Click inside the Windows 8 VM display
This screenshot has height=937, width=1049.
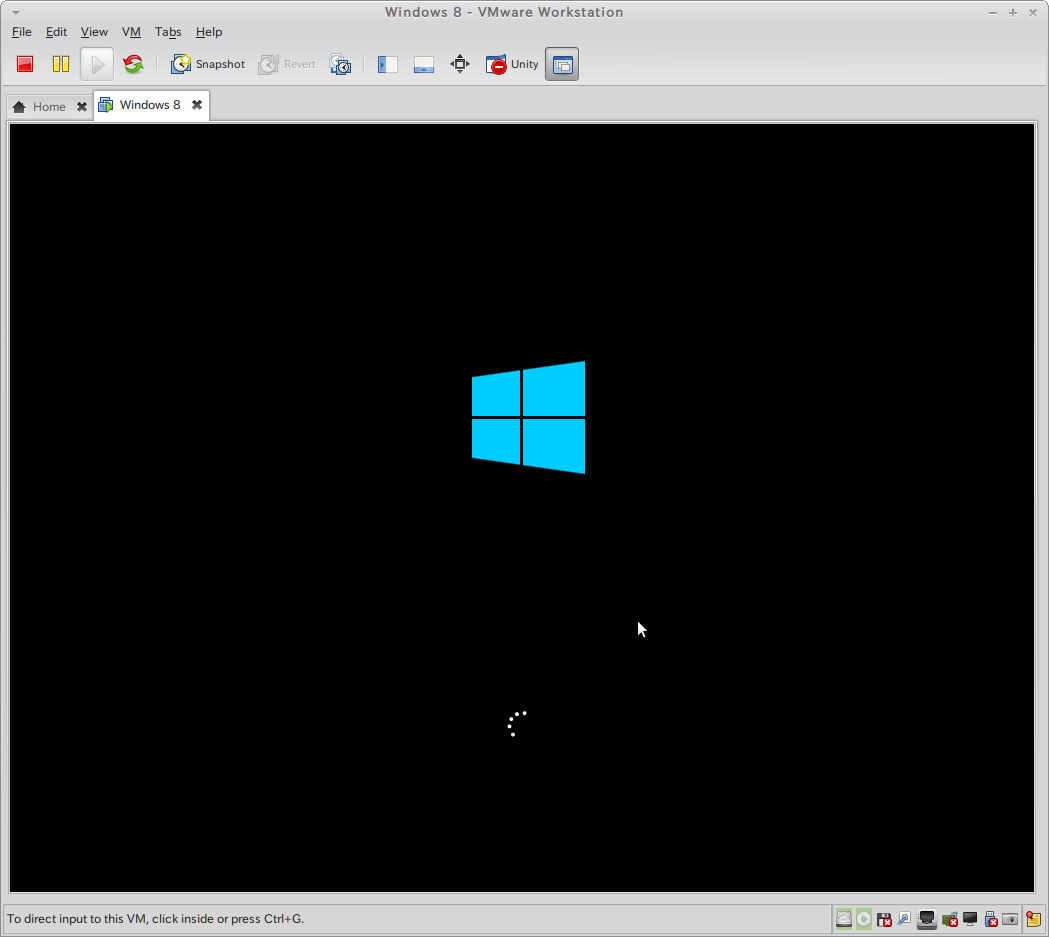(x=522, y=508)
